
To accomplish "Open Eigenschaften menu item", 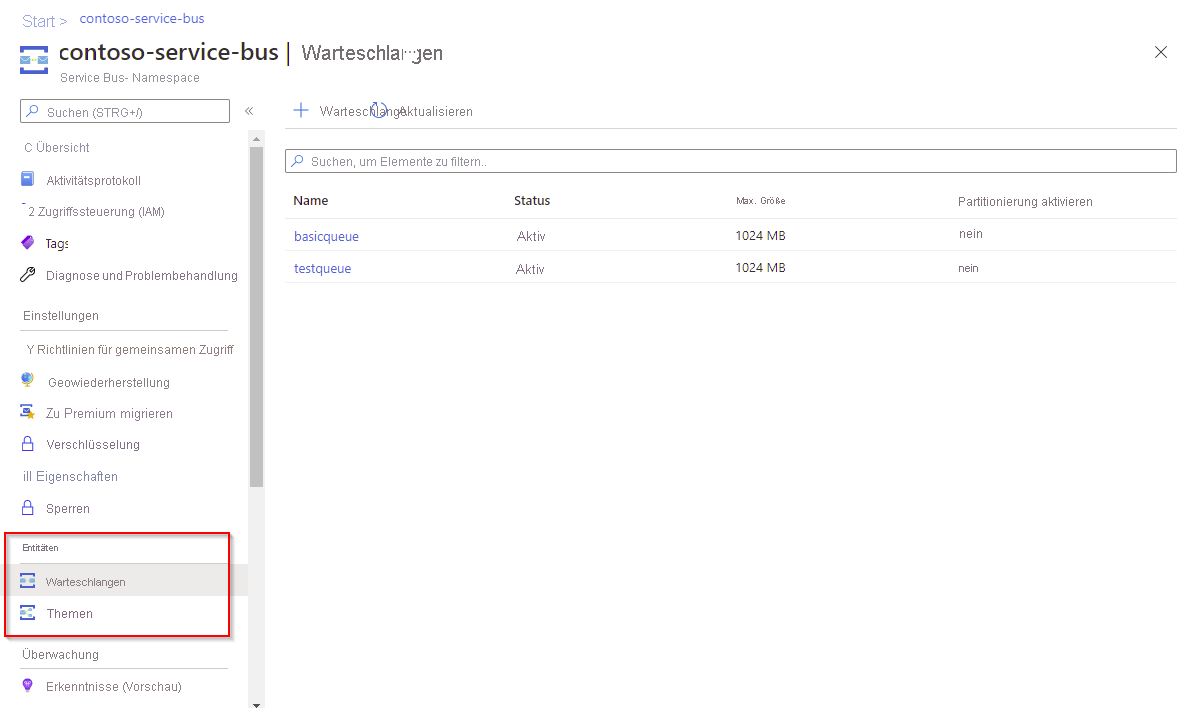I will (70, 477).
